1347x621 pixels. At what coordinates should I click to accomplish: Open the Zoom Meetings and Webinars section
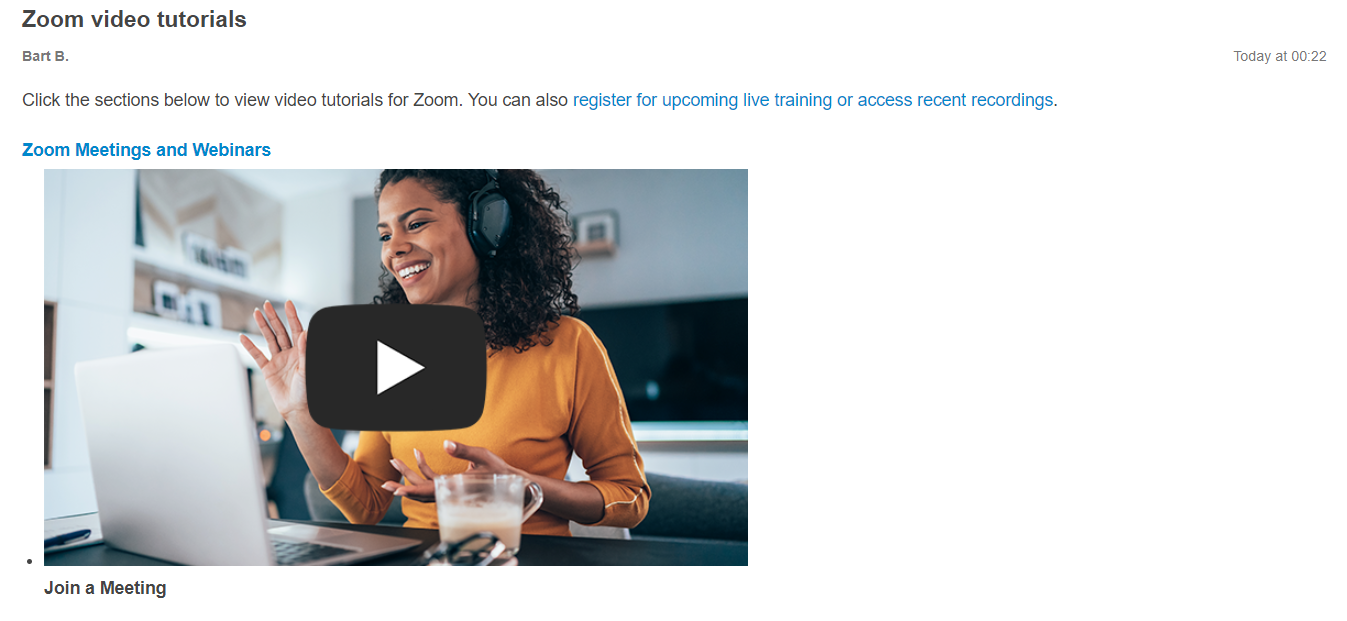point(146,150)
